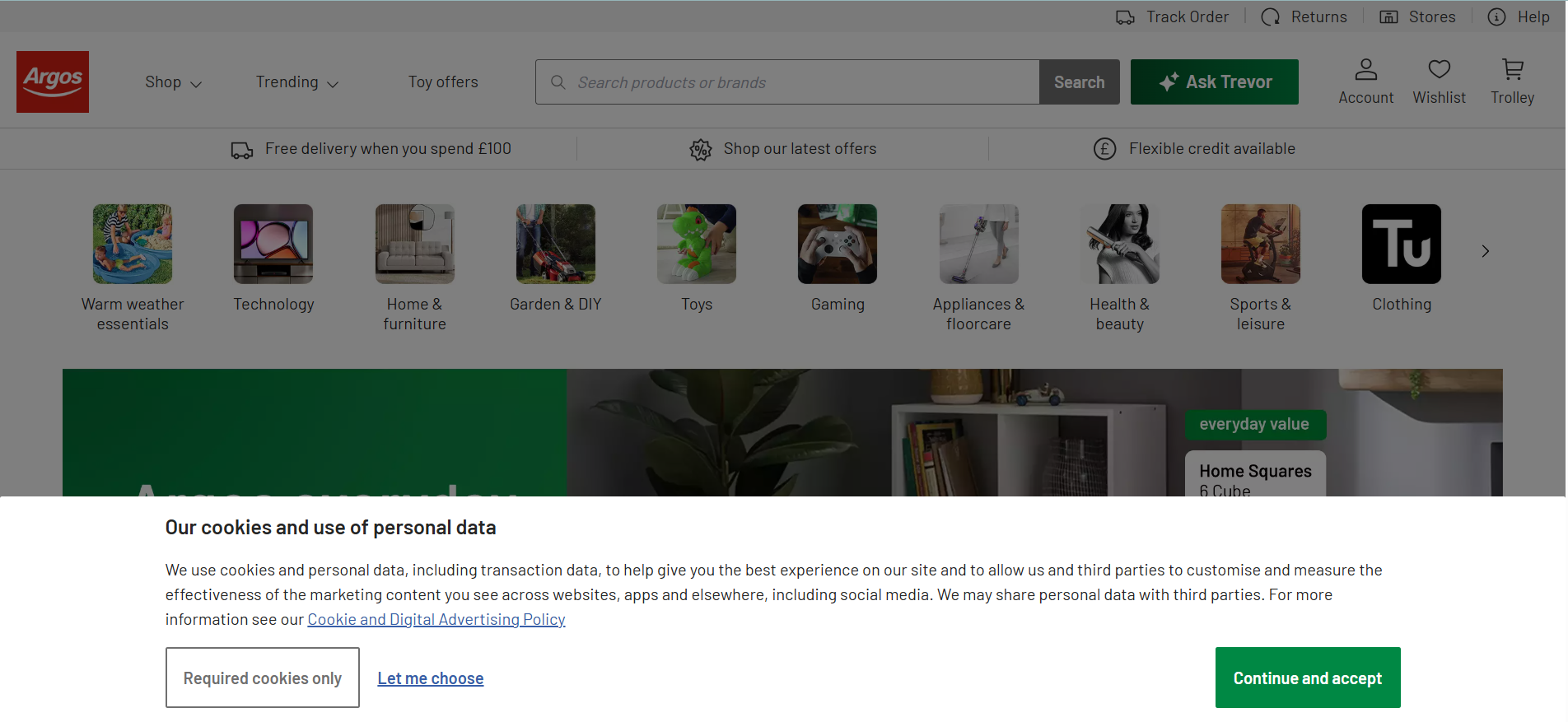The width and height of the screenshot is (1568, 722).
Task: Click the Track Order truck icon
Action: tap(1125, 17)
